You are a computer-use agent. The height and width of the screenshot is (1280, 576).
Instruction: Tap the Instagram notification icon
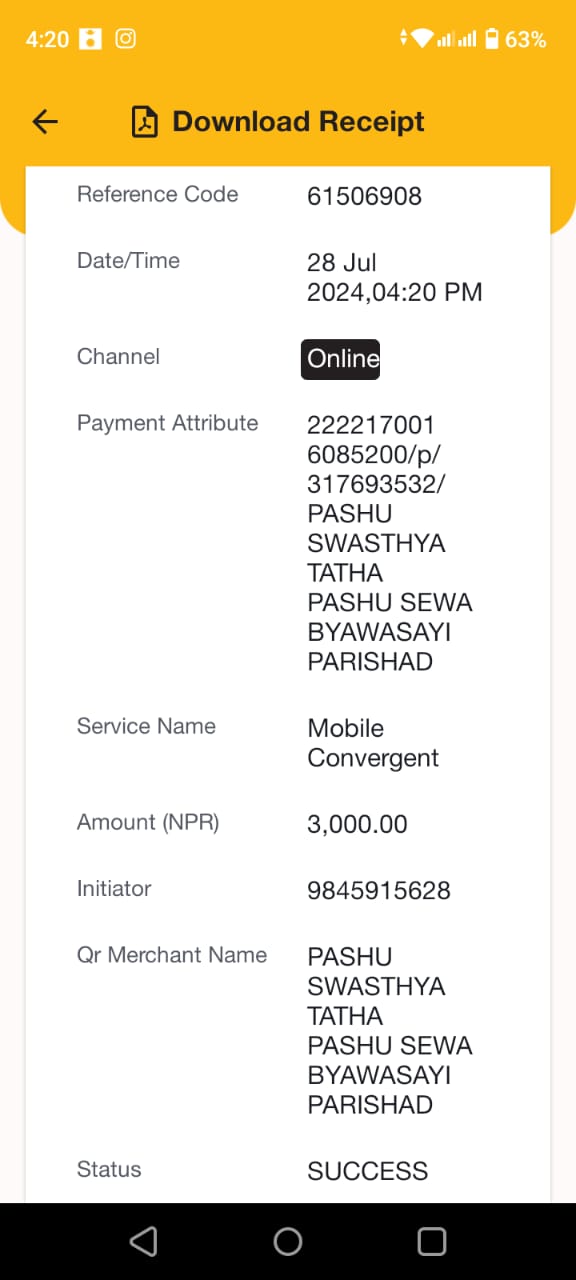pyautogui.click(x=126, y=39)
